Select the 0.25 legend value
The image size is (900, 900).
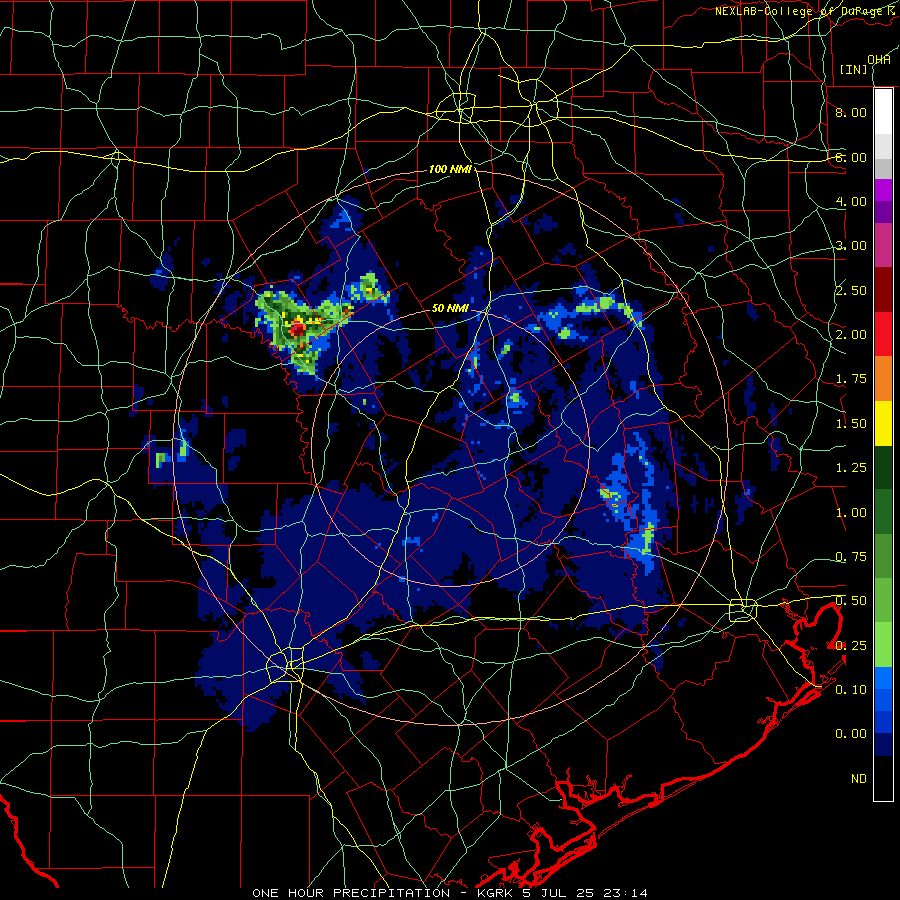(x=851, y=646)
